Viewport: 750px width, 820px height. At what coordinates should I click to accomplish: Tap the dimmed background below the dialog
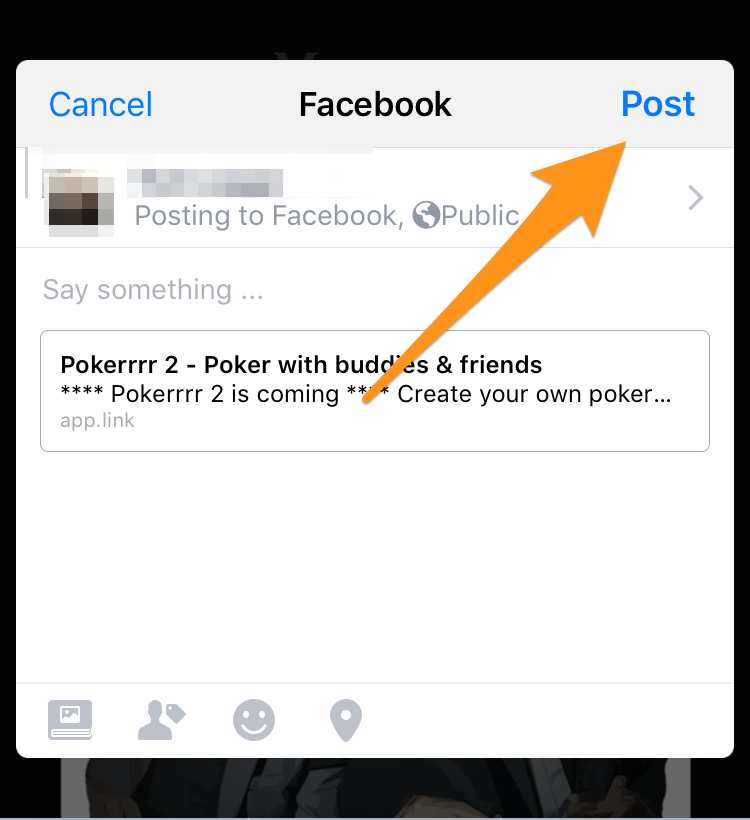tap(375, 789)
